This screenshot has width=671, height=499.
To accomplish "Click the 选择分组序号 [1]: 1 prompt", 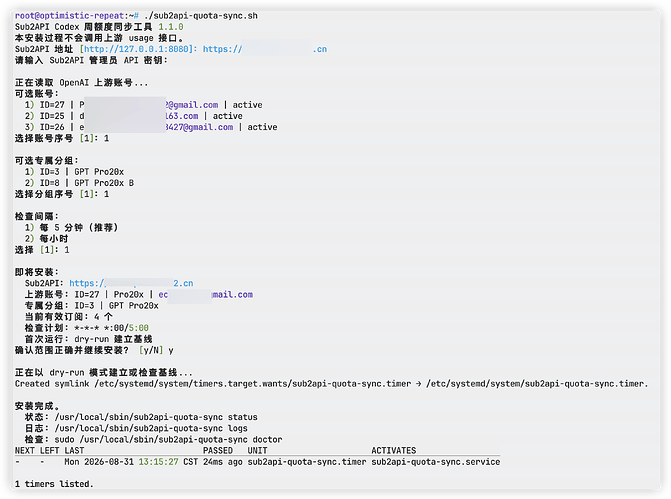I will click(62, 194).
